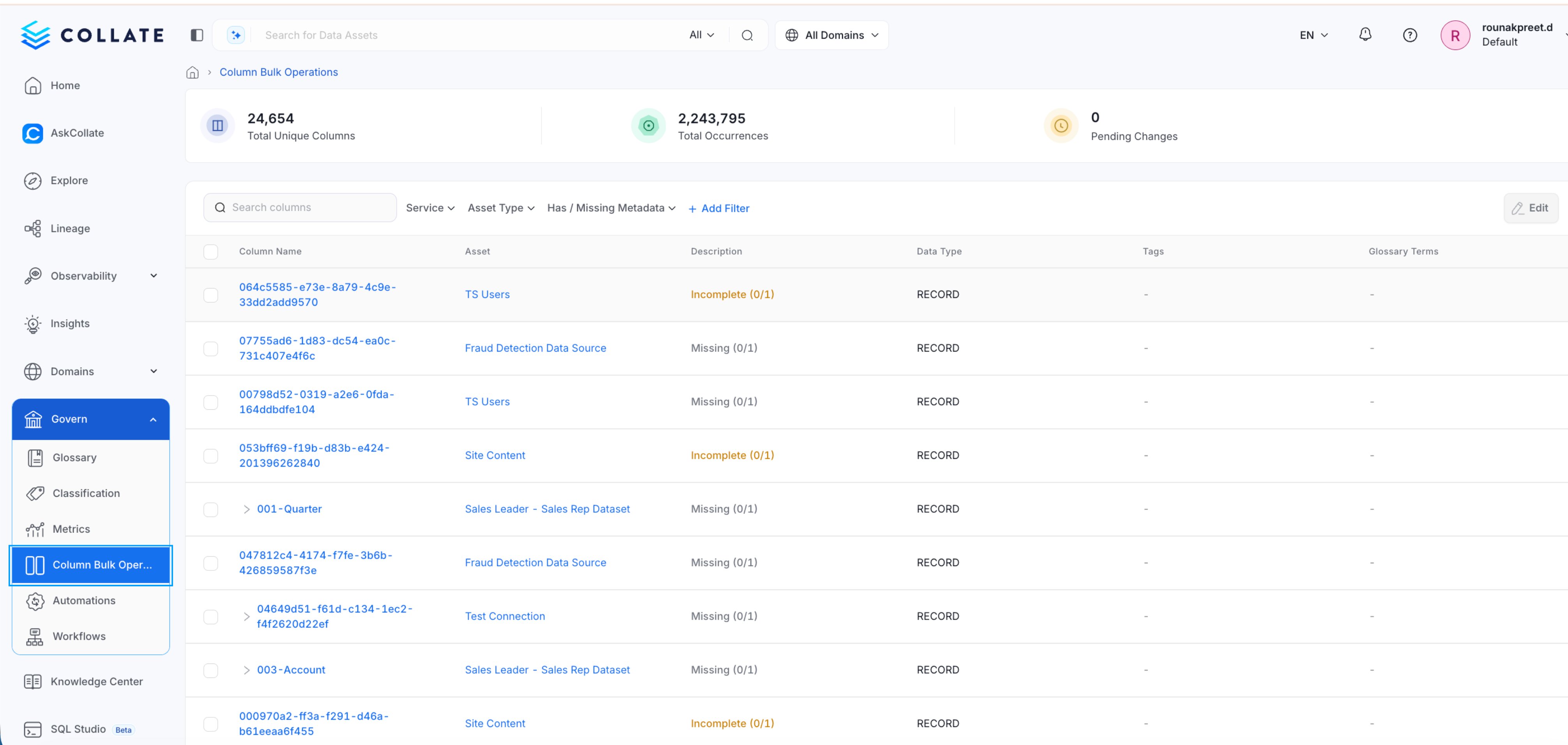Click the Glossary book icon
The width and height of the screenshot is (1568, 745).
[x=35, y=457]
